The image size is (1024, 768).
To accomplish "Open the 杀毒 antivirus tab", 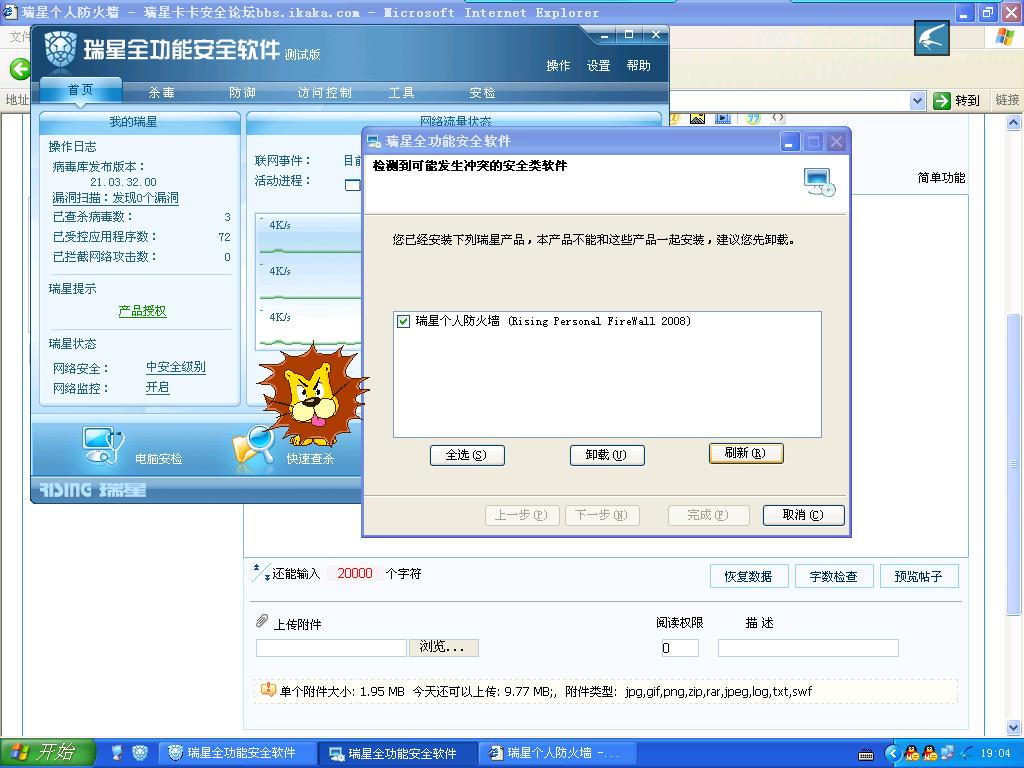I will pyautogui.click(x=161, y=93).
